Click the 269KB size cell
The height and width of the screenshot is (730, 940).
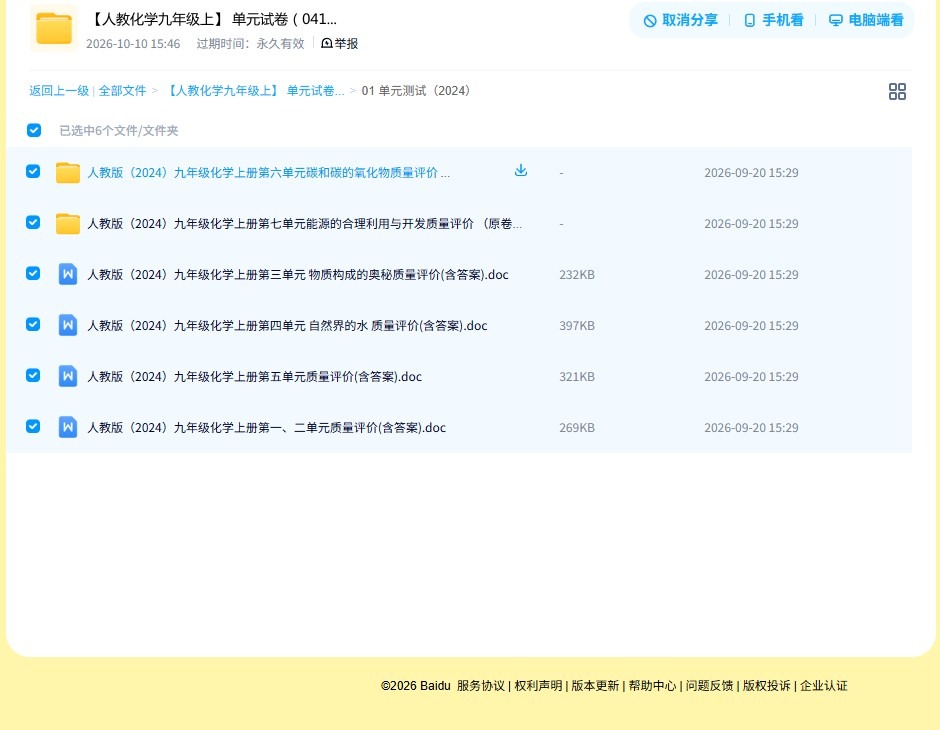(577, 427)
